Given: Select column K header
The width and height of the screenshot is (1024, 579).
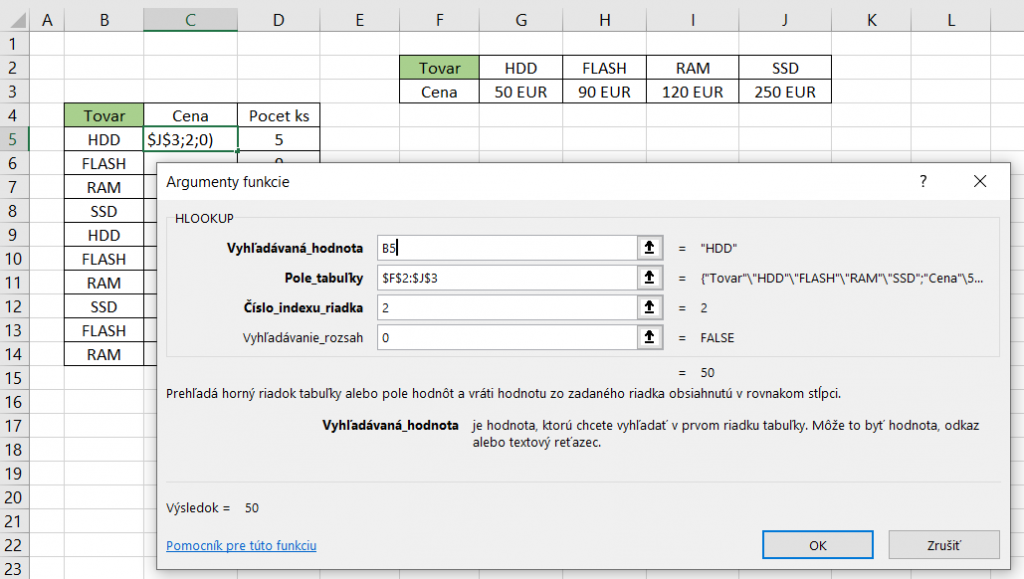Looking at the screenshot, I should click(871, 20).
